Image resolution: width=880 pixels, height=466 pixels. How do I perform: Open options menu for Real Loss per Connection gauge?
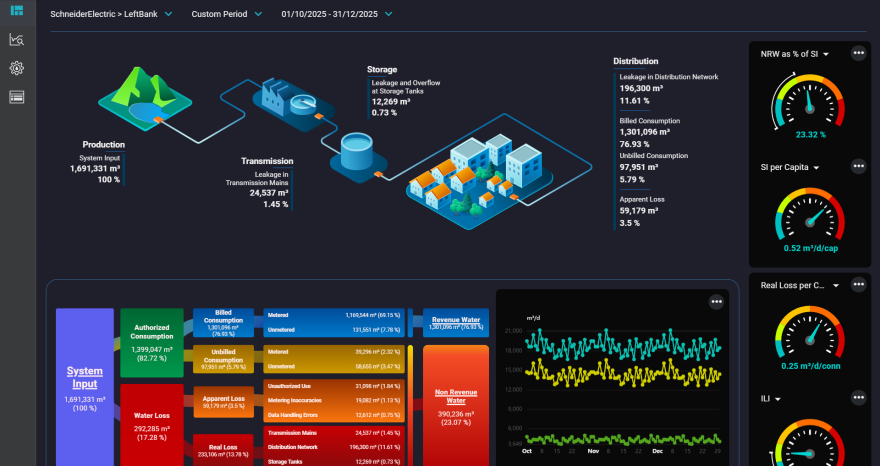point(859,285)
